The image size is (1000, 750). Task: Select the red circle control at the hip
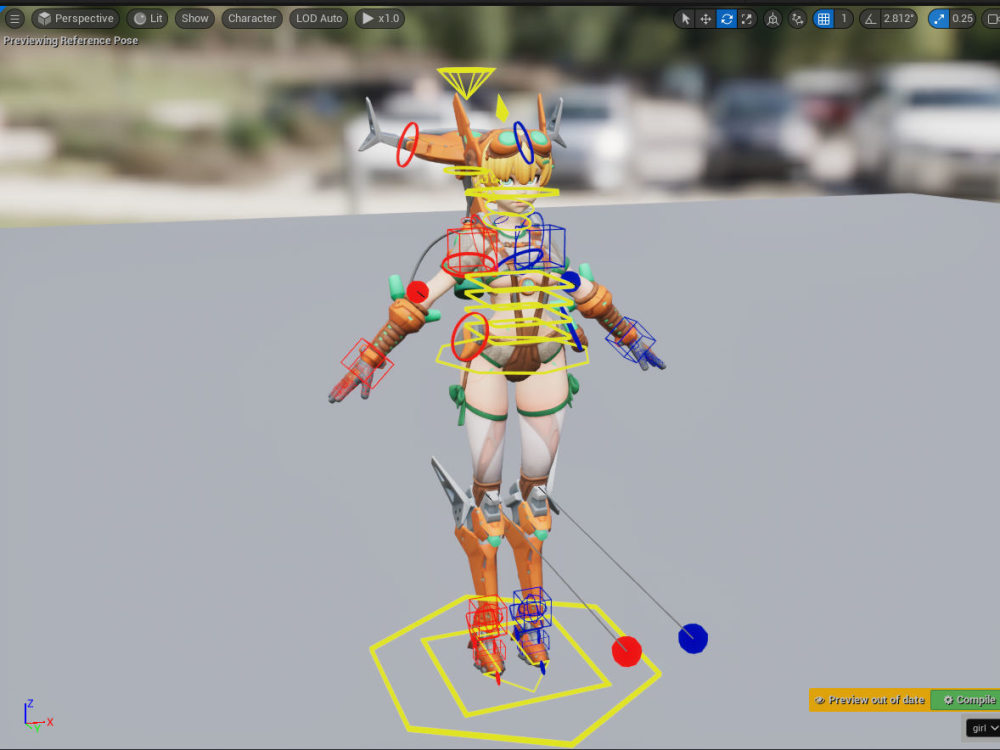(x=469, y=336)
